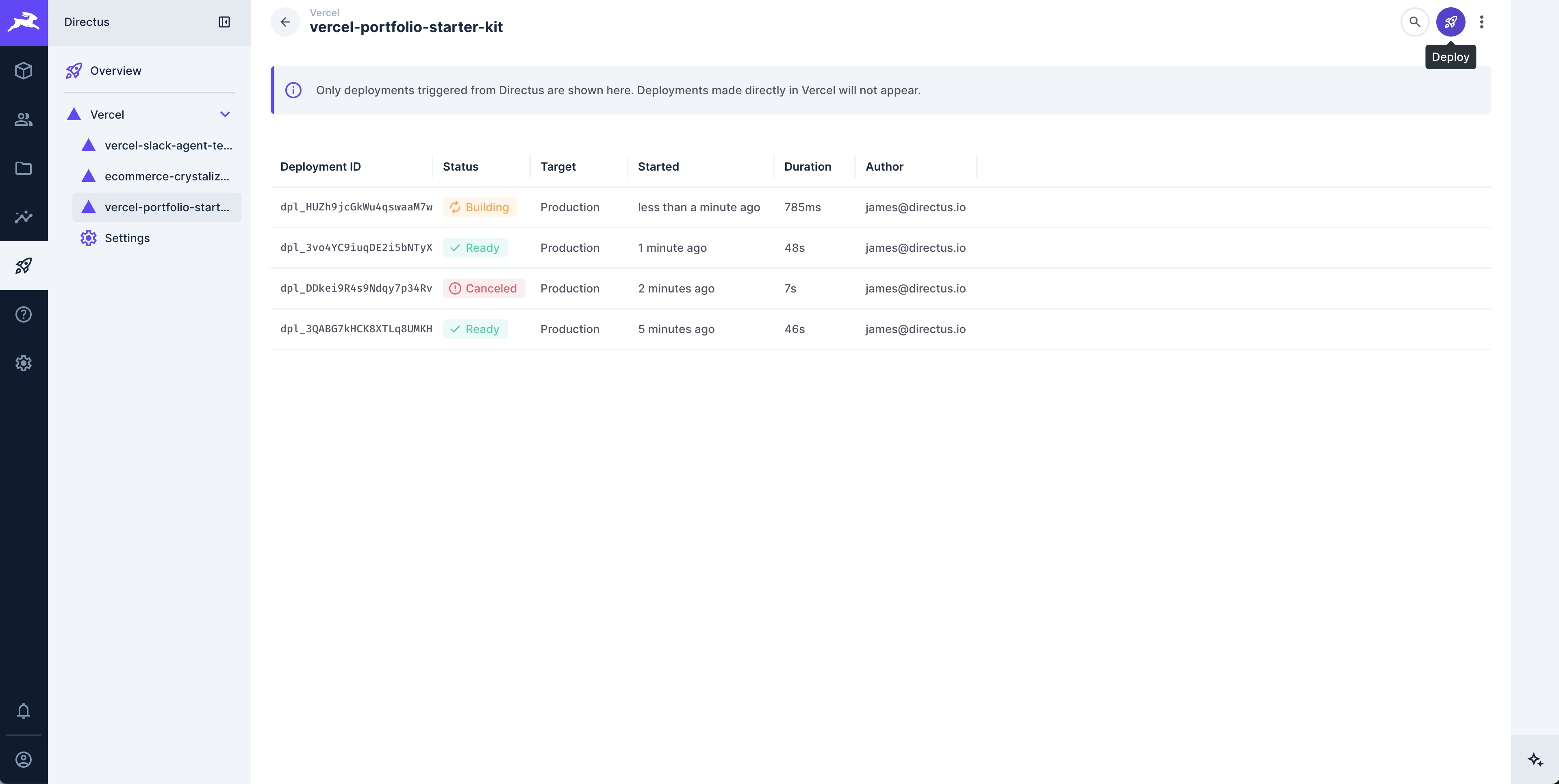Go to the Overview page

click(x=115, y=70)
